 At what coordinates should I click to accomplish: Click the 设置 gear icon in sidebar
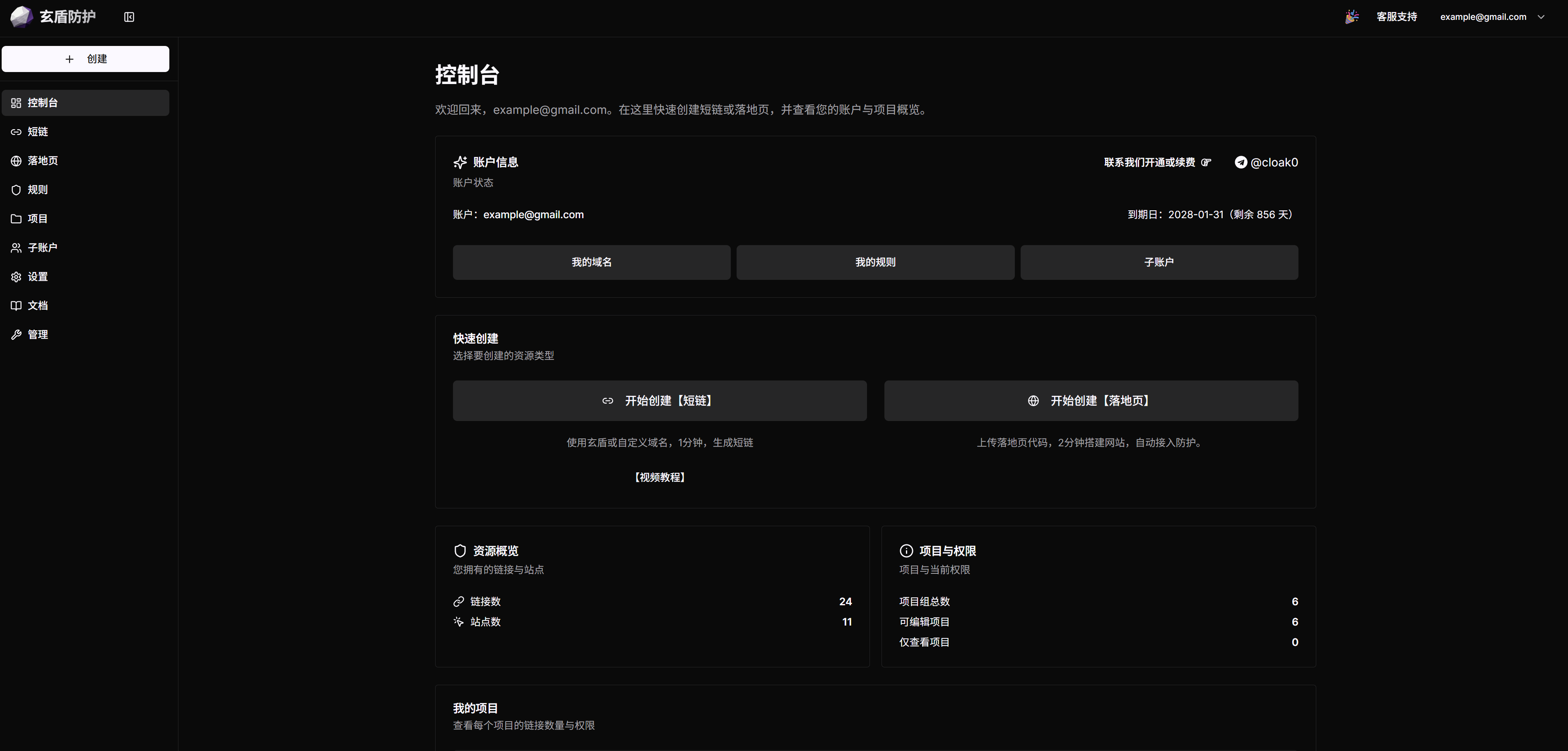(17, 277)
